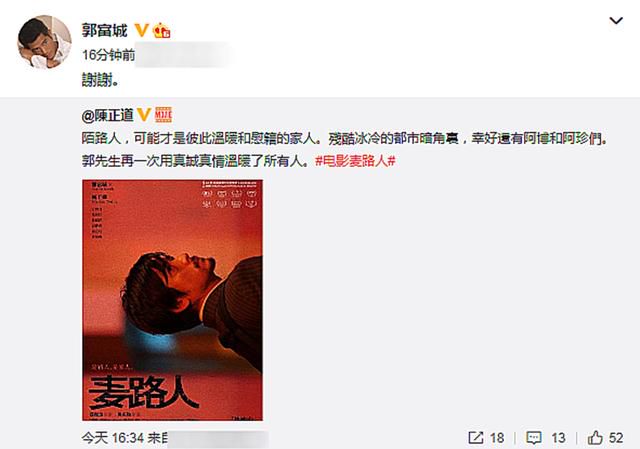
Task: Open the 今天 16:34 original post timestamp
Action: [113, 438]
